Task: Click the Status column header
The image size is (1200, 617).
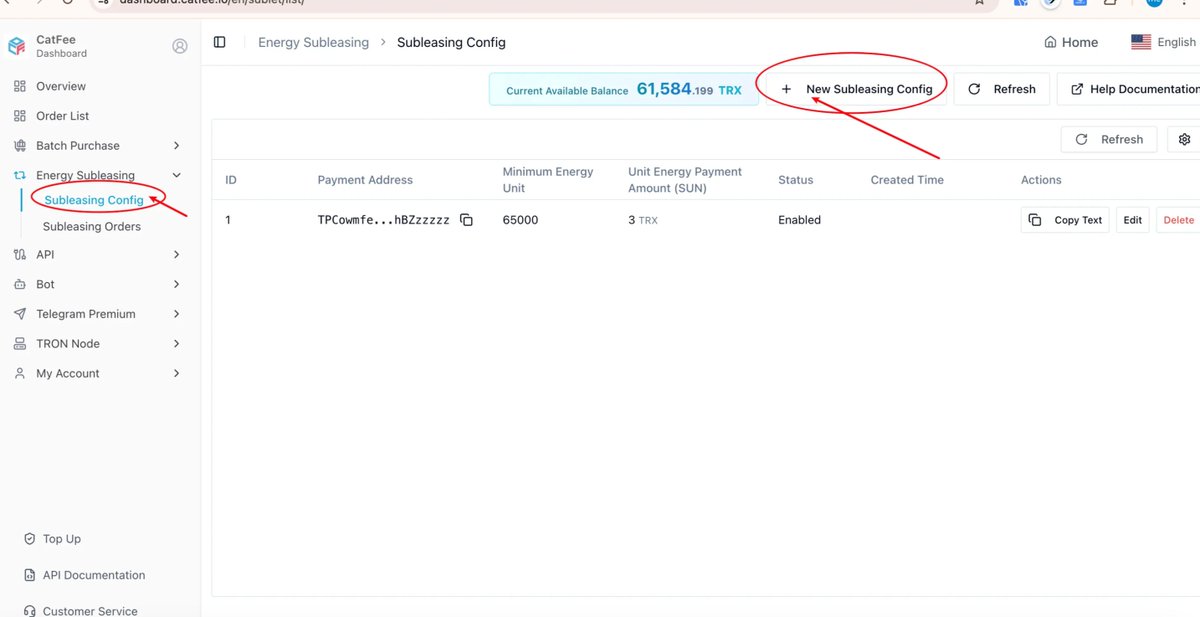Action: point(796,180)
